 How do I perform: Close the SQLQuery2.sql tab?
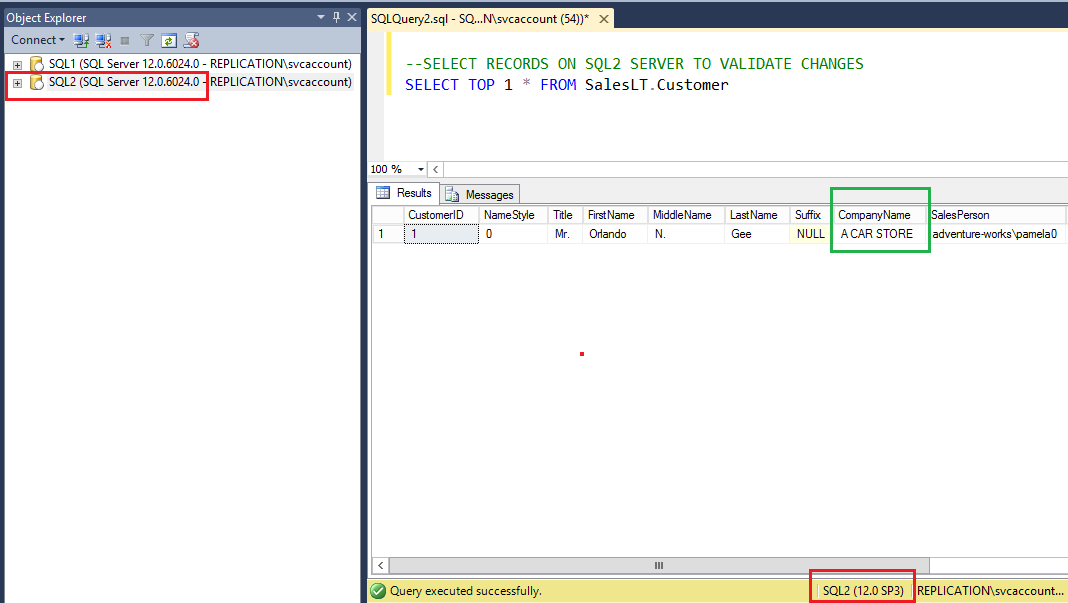pyautogui.click(x=605, y=20)
